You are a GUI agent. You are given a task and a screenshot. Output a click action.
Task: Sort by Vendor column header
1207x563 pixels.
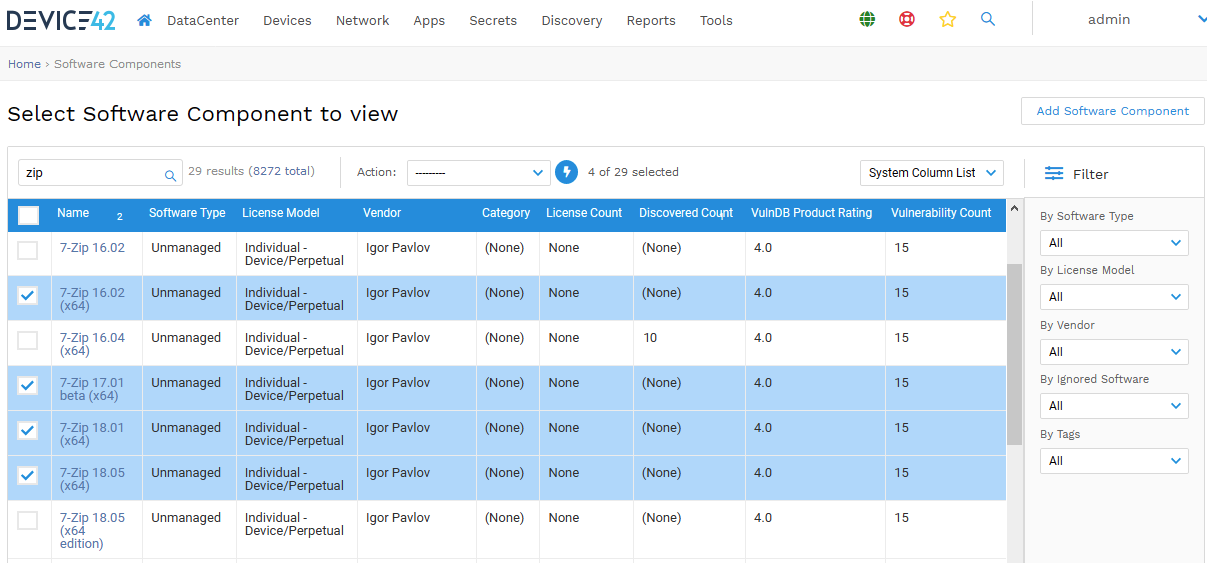(x=381, y=213)
